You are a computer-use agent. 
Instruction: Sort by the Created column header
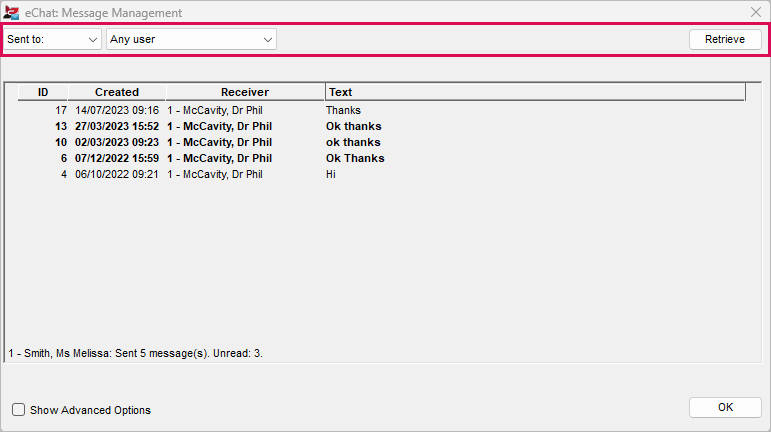pyautogui.click(x=117, y=92)
